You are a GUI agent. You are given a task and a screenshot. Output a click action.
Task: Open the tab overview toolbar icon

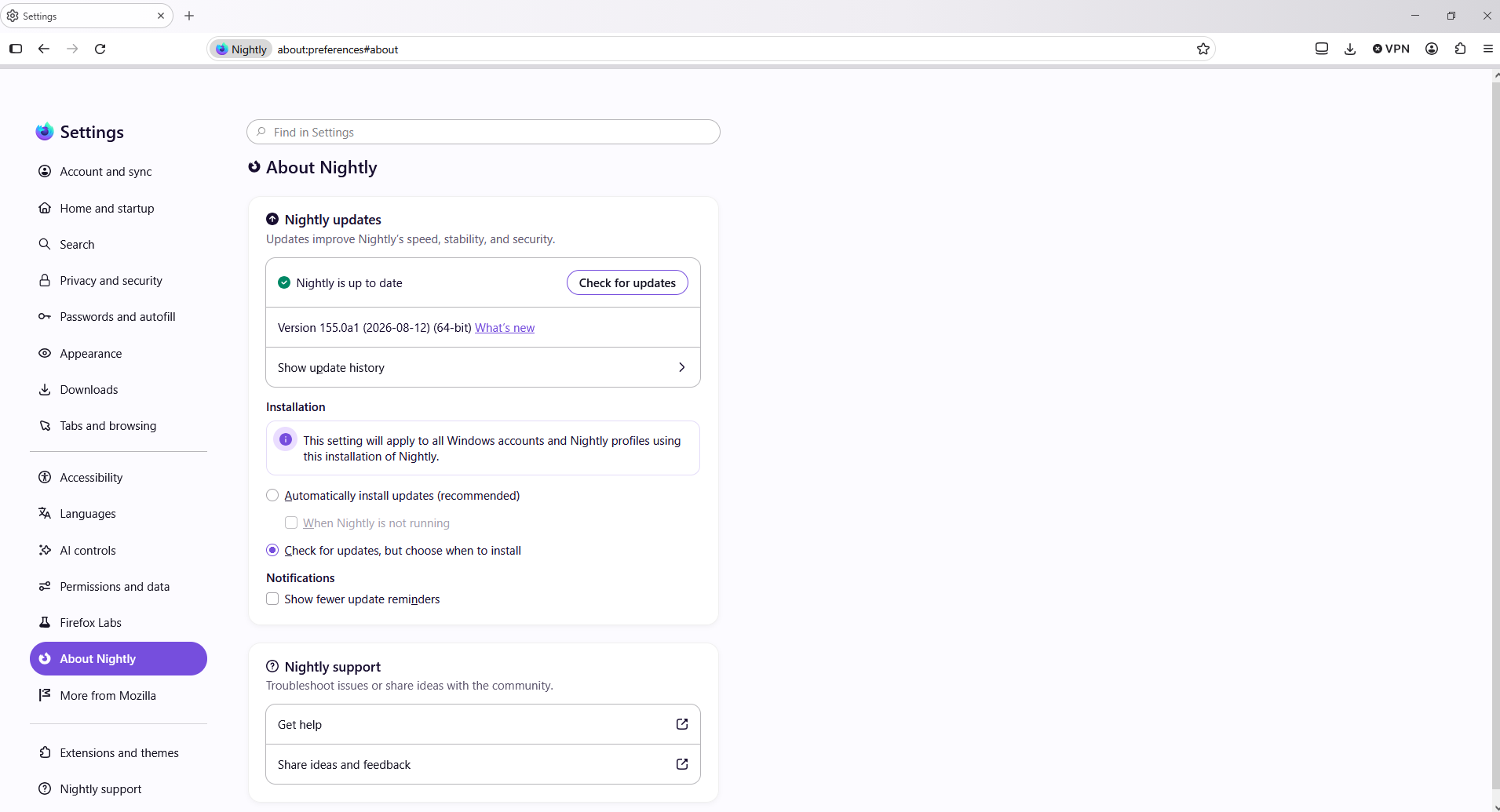pos(1322,49)
